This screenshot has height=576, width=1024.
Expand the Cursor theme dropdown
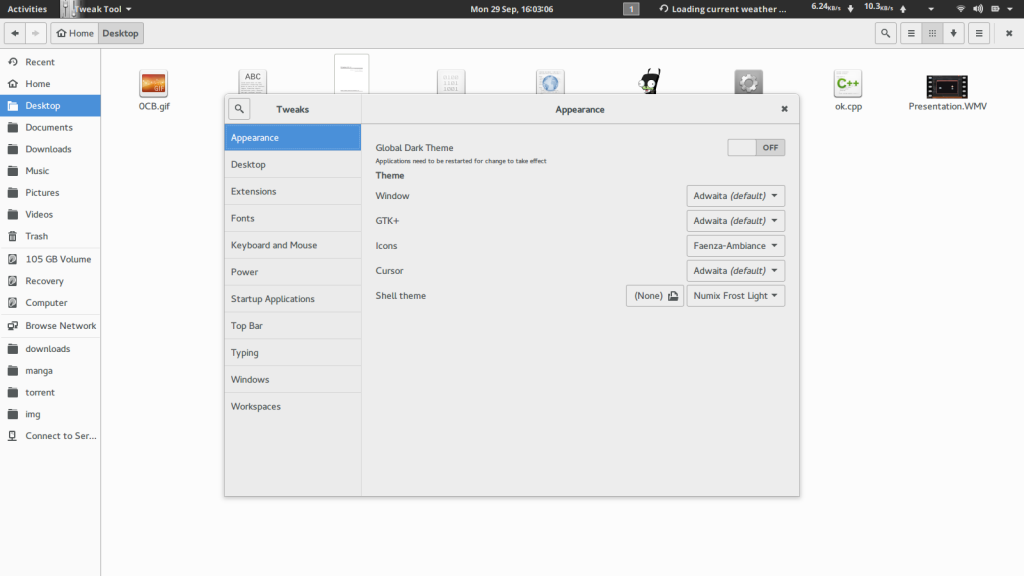(735, 271)
